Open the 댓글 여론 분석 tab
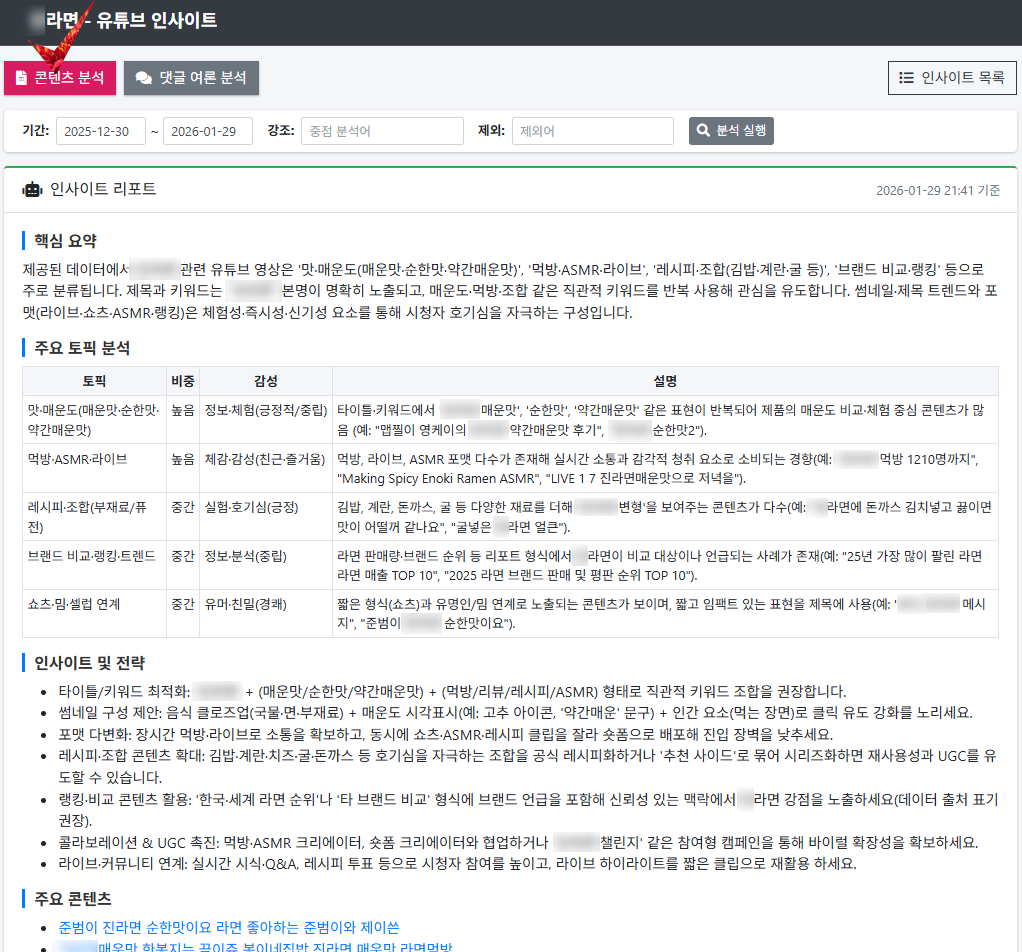This screenshot has width=1022, height=952. point(191,78)
